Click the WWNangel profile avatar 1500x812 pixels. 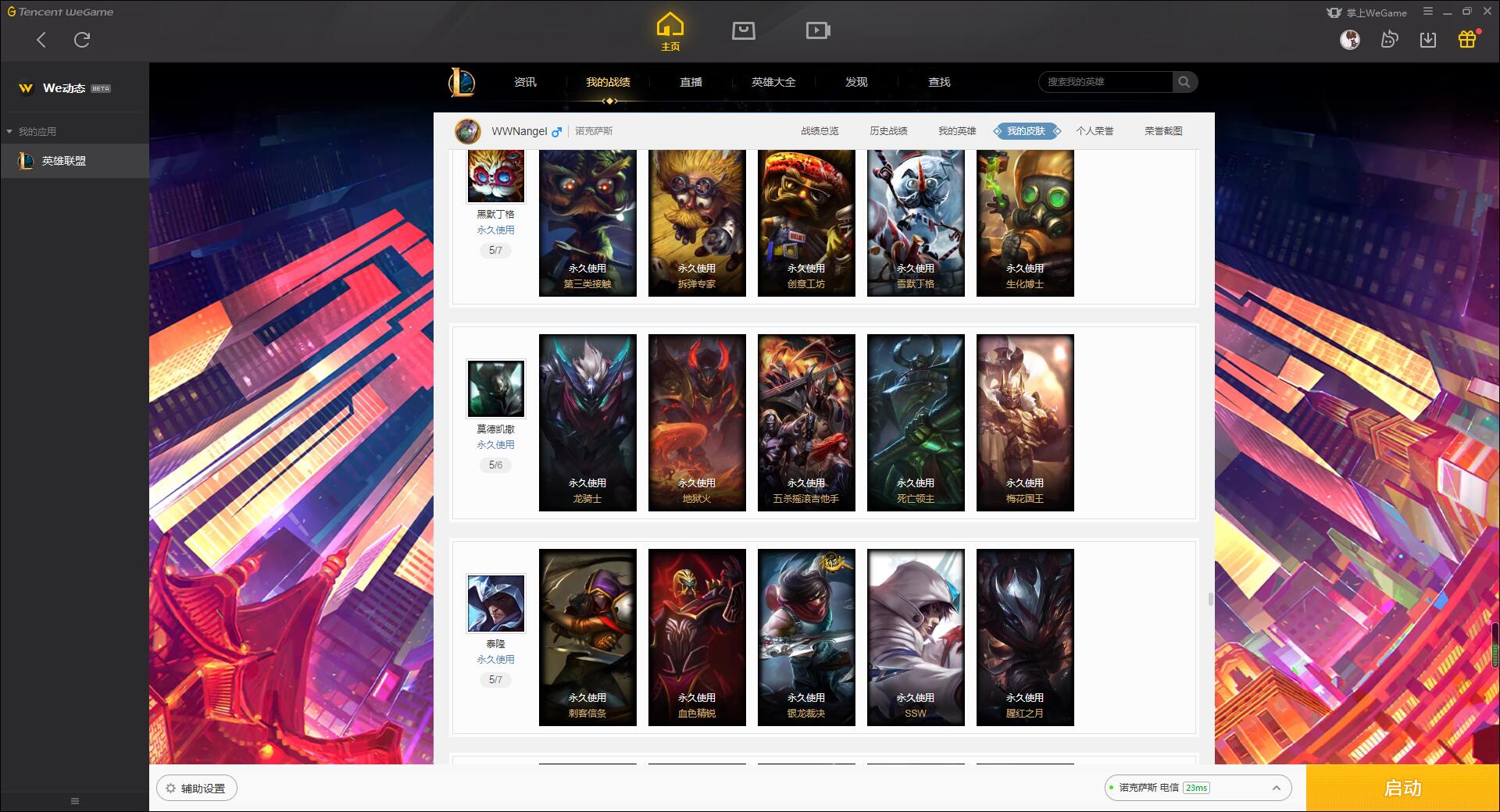coord(468,131)
